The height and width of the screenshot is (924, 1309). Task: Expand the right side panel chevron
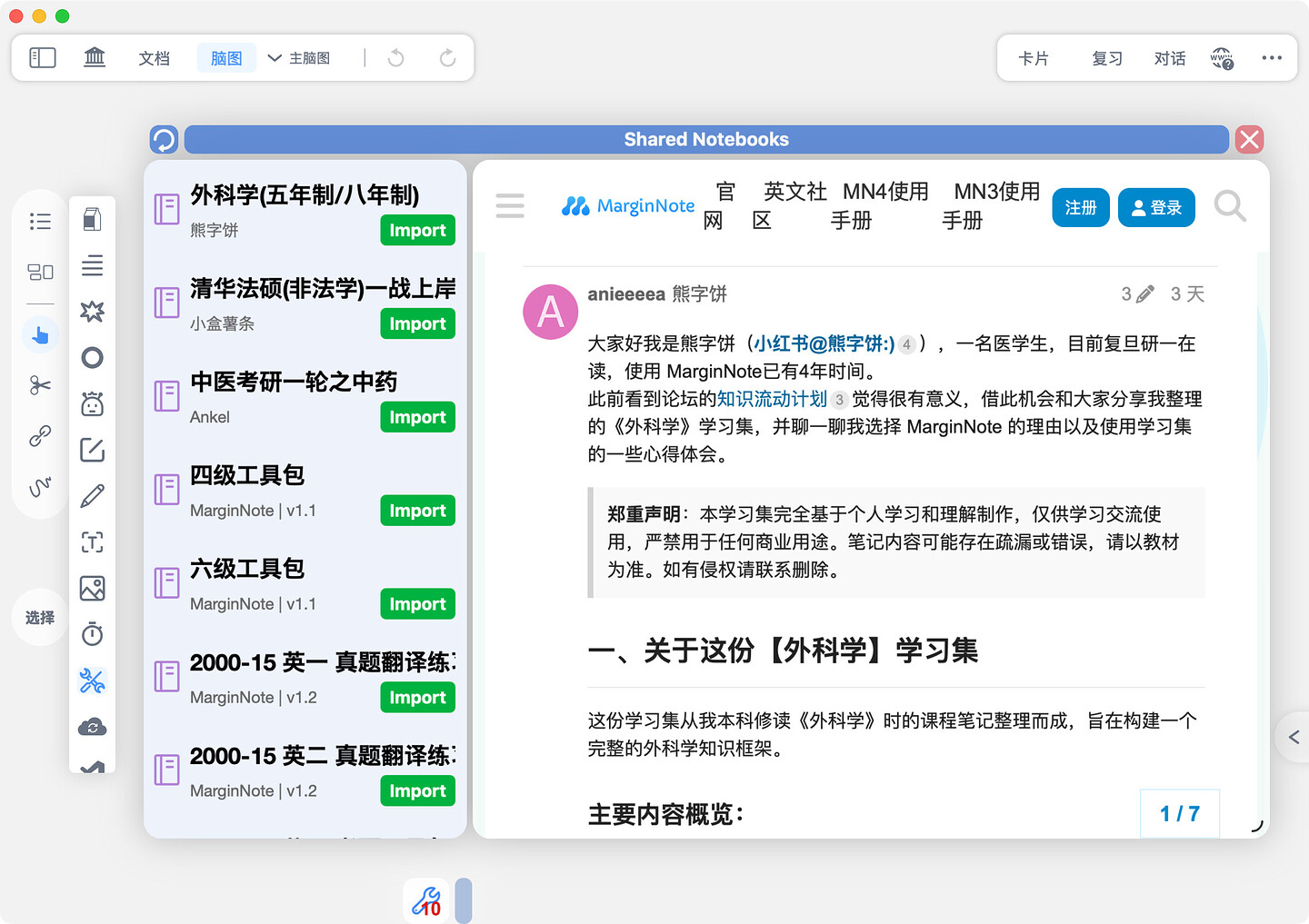point(1294,737)
